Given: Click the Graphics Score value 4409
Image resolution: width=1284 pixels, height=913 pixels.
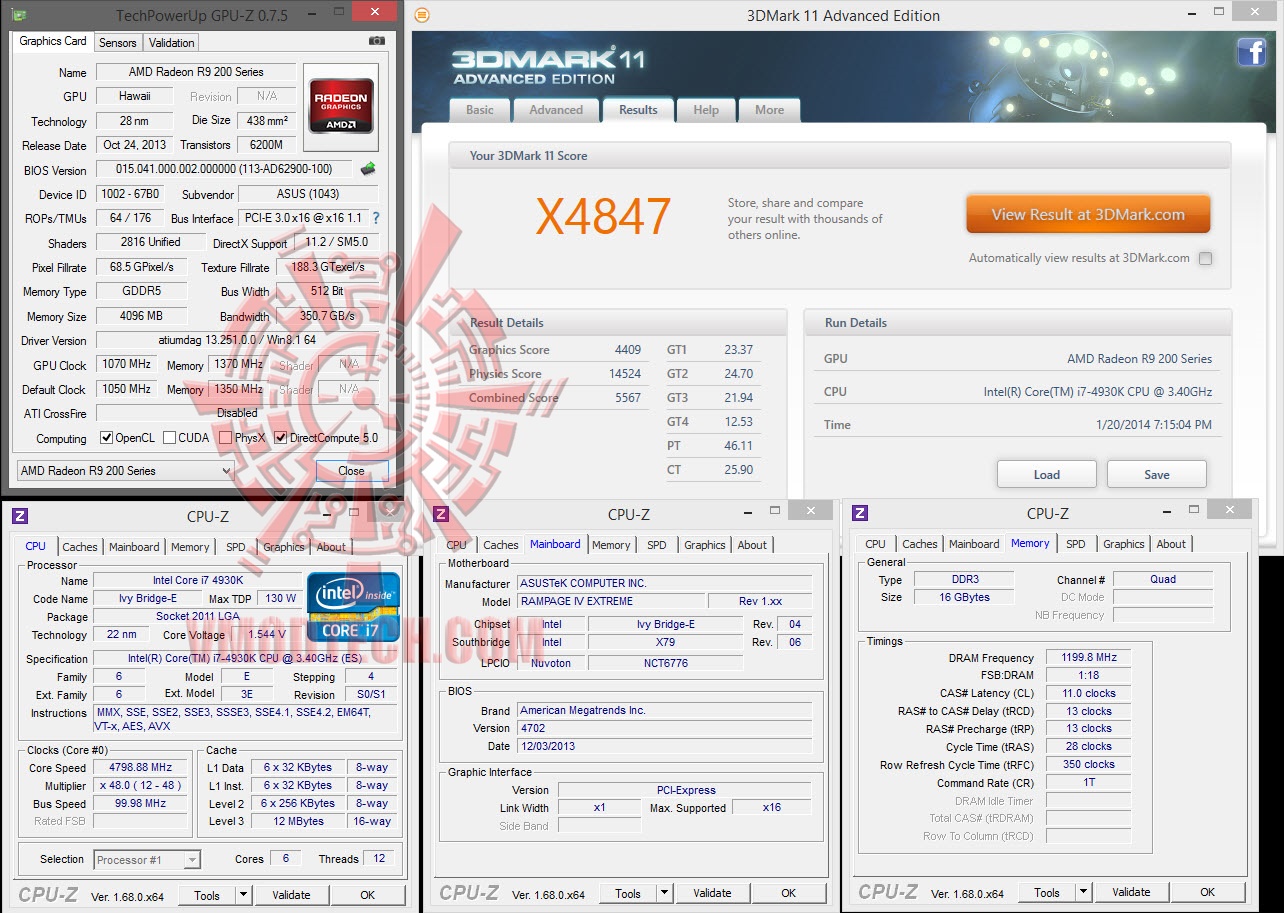Looking at the screenshot, I should (628, 350).
